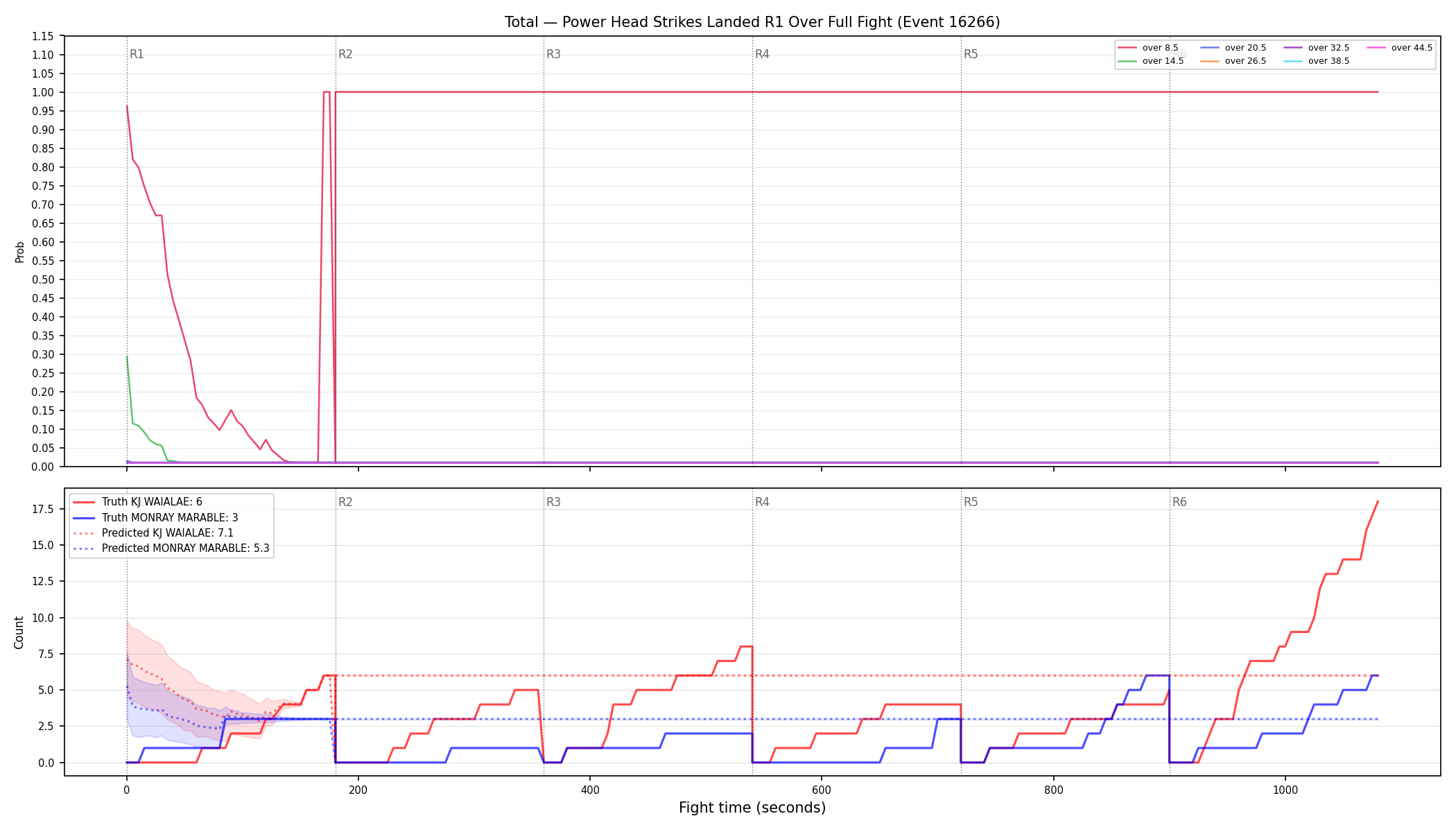1456x832 pixels.
Task: Click the 0.75 tick on the Prob axis
Action: point(43,186)
